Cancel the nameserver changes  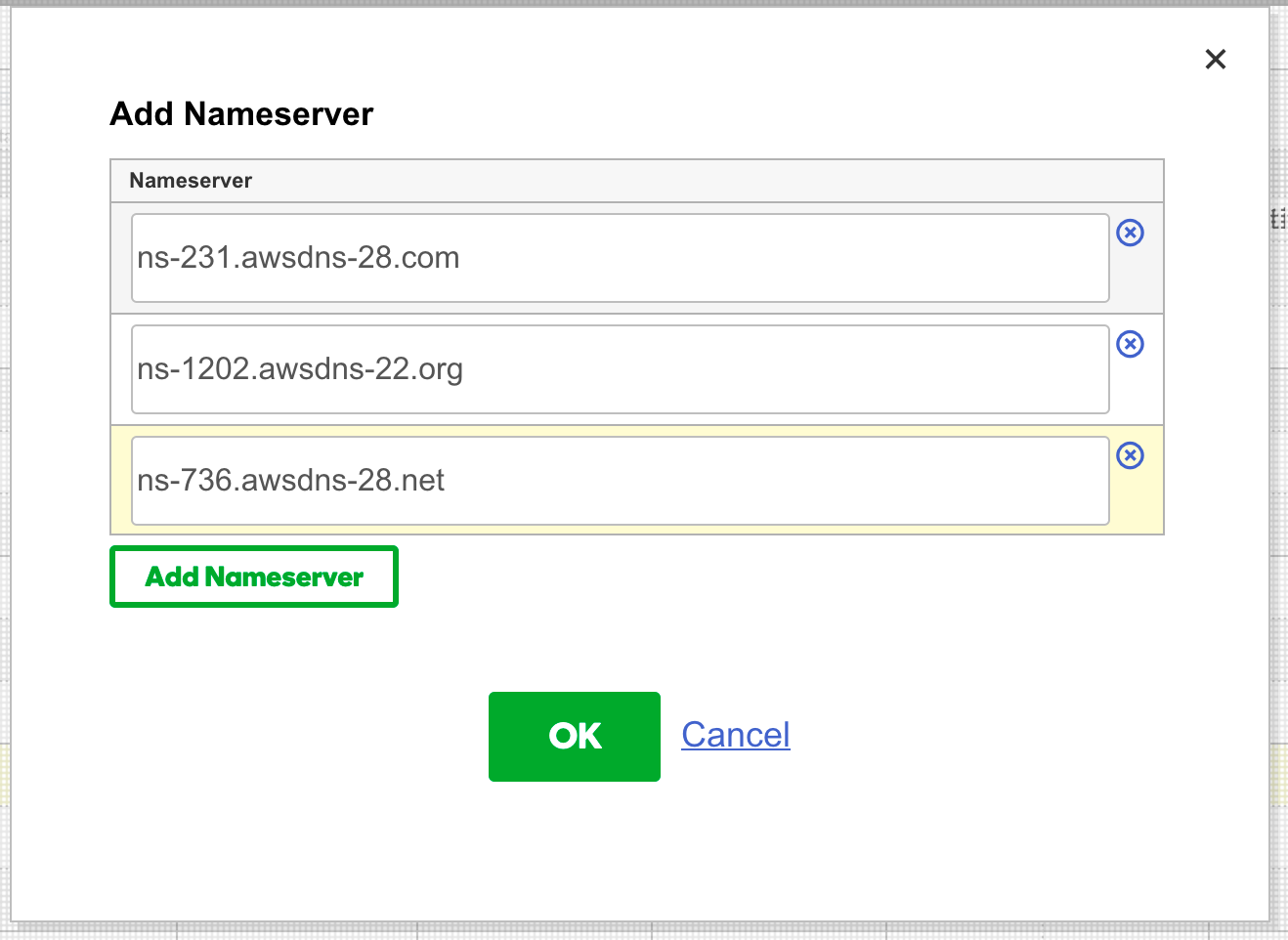[x=736, y=735]
